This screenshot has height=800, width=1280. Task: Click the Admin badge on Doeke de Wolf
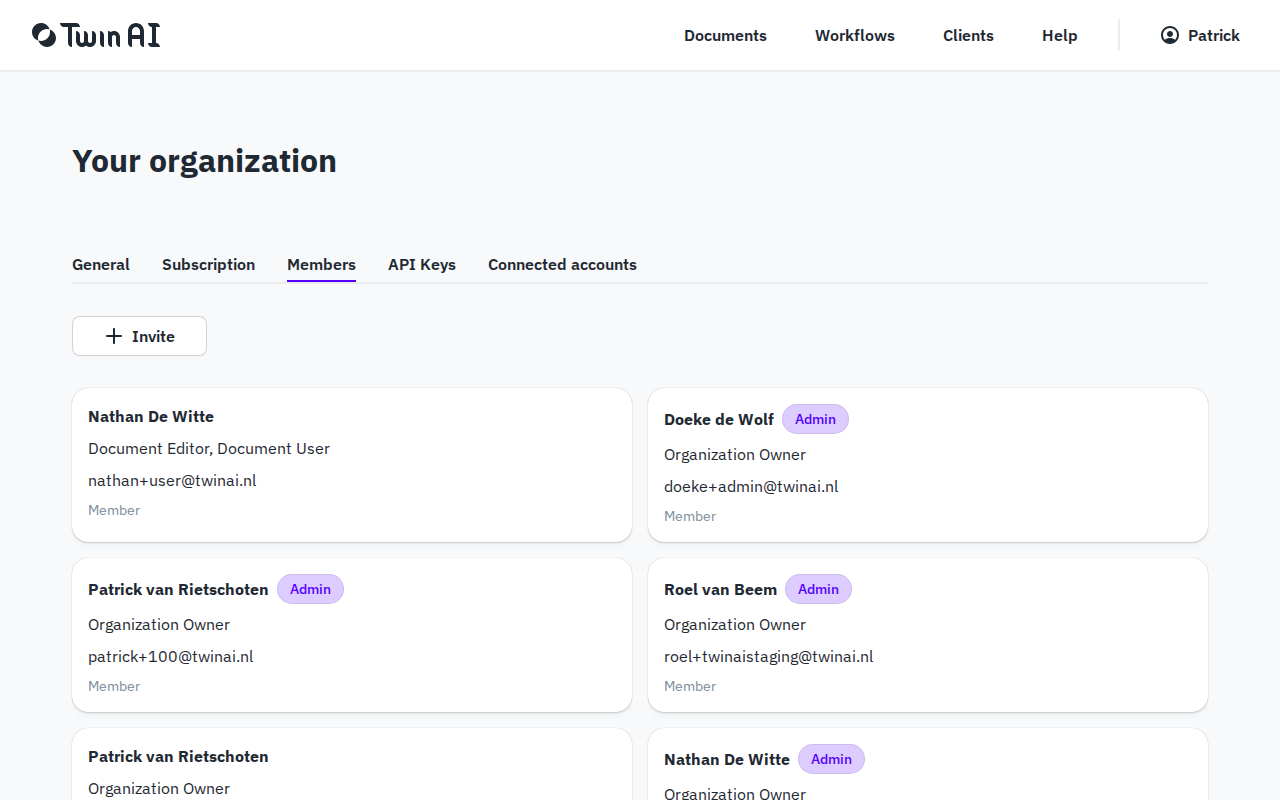click(x=815, y=419)
